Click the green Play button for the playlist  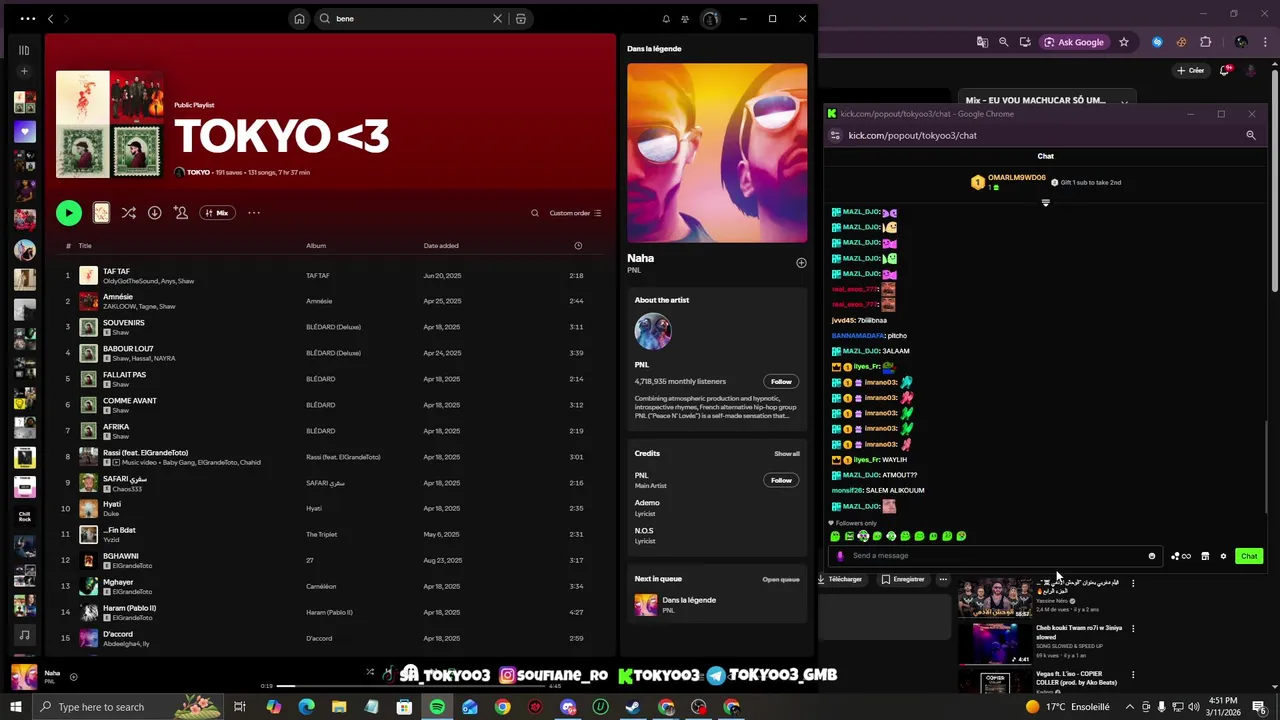coord(69,212)
